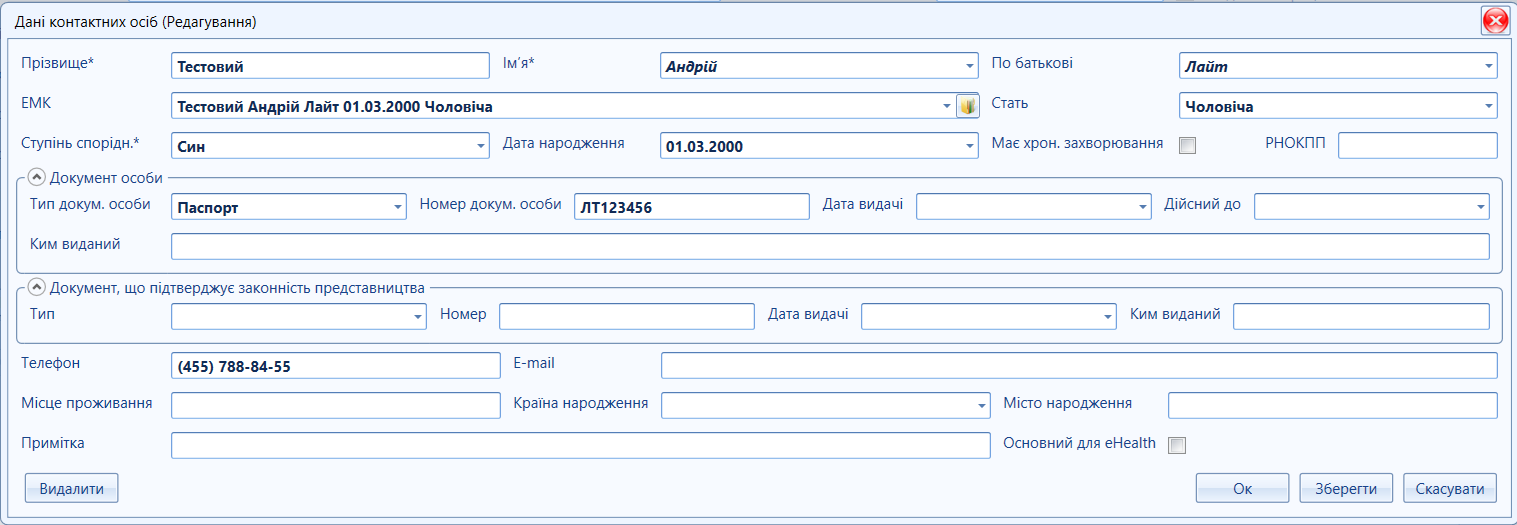Open the Стать dropdown
This screenshot has width=1517, height=525.
[1489, 106]
